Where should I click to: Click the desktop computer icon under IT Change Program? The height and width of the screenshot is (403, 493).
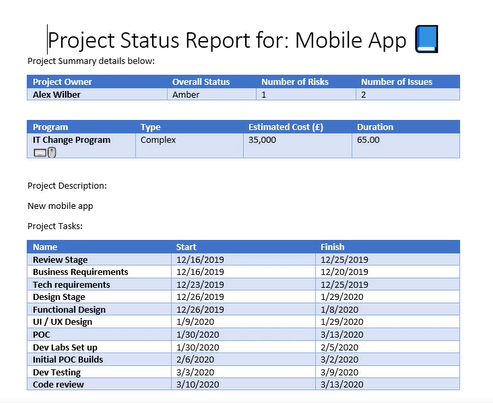(x=40, y=153)
